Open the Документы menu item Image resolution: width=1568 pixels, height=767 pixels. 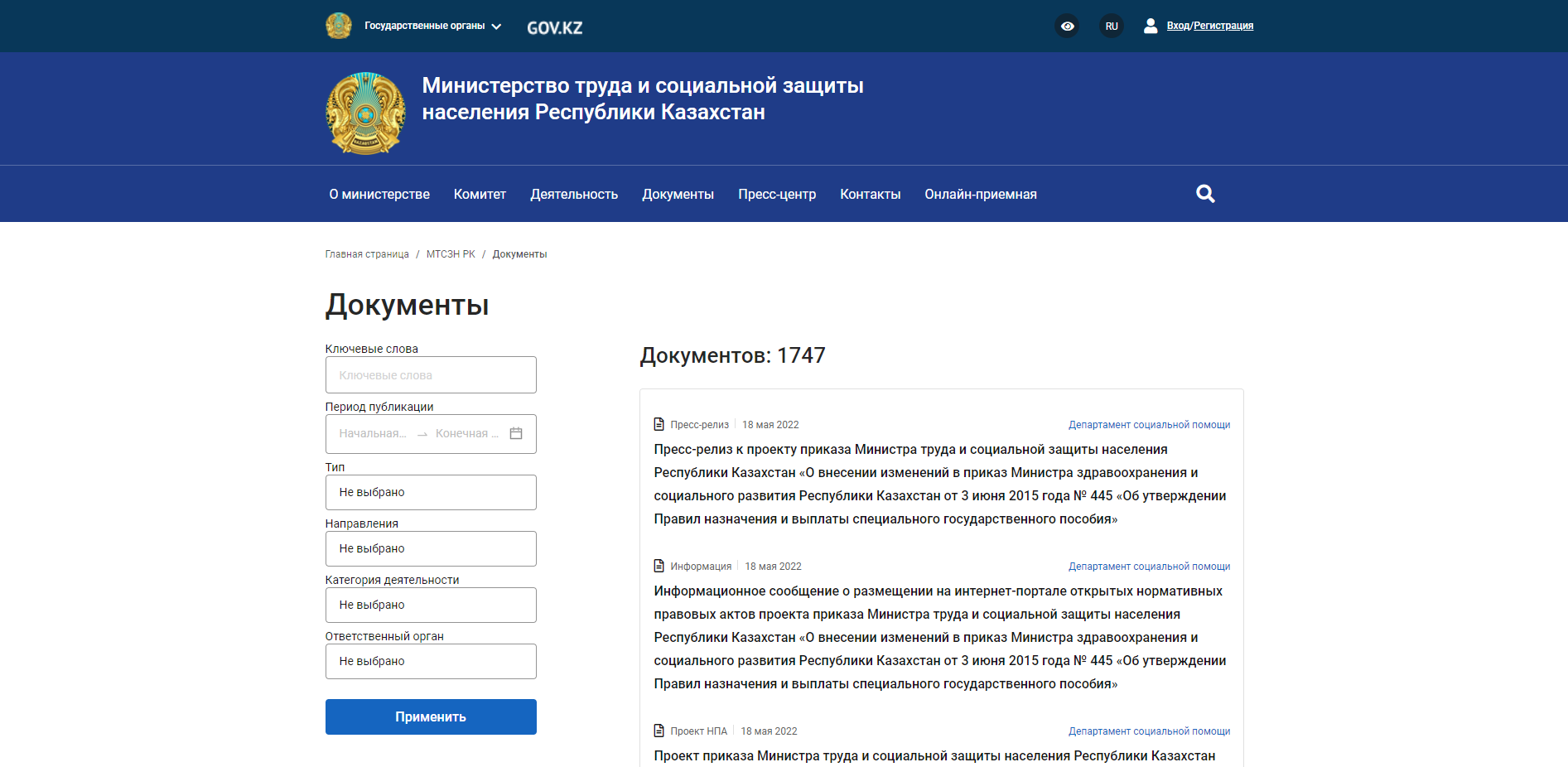[x=678, y=194]
